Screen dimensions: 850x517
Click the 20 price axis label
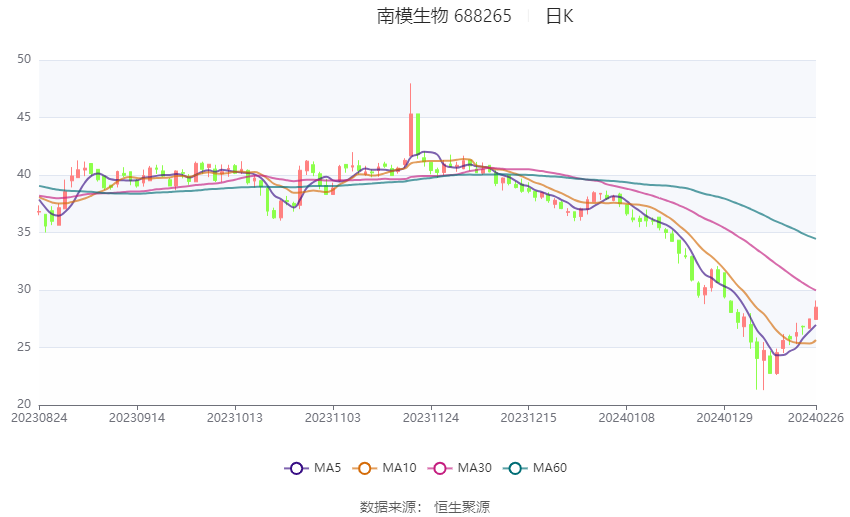pos(24,404)
